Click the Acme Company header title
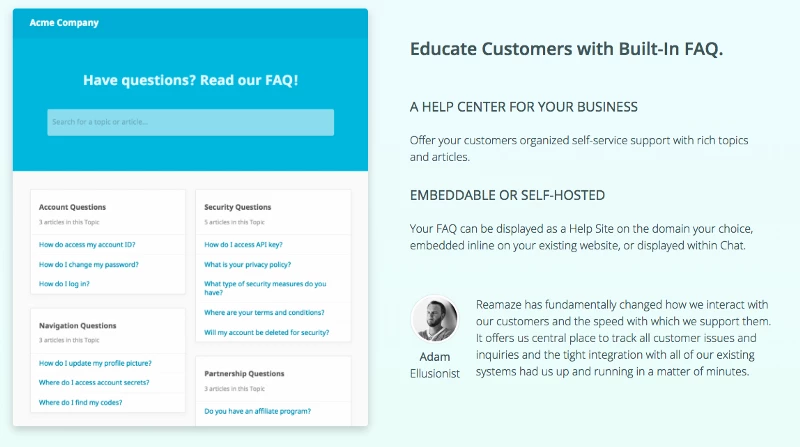Screen dimensions: 800x447 tap(64, 22)
